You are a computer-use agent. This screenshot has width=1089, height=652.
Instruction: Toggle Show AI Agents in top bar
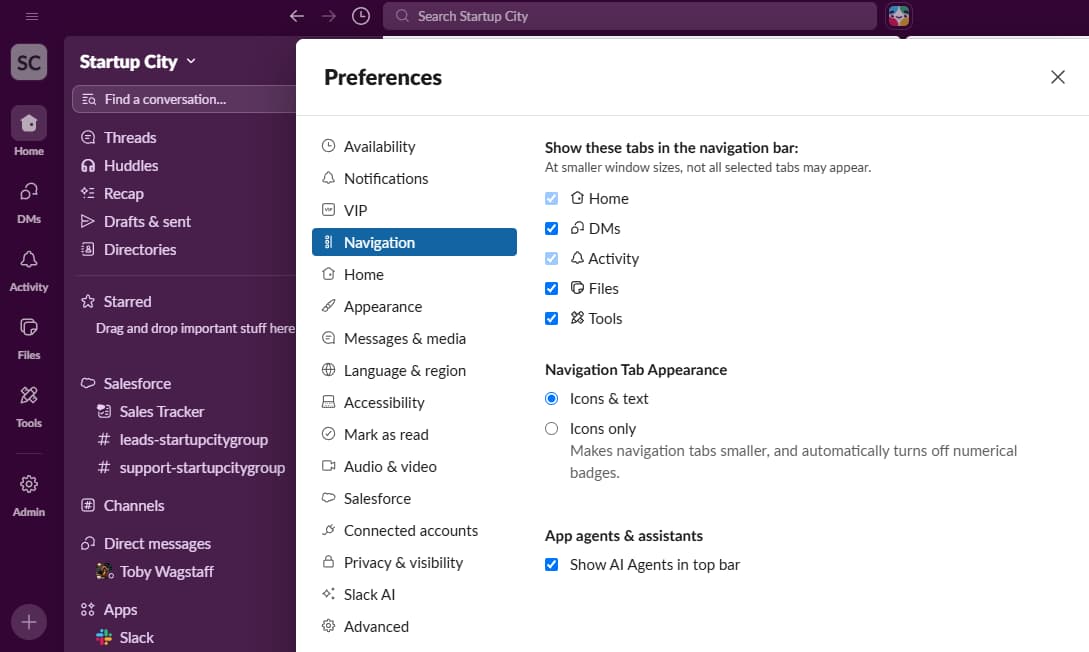click(x=551, y=565)
